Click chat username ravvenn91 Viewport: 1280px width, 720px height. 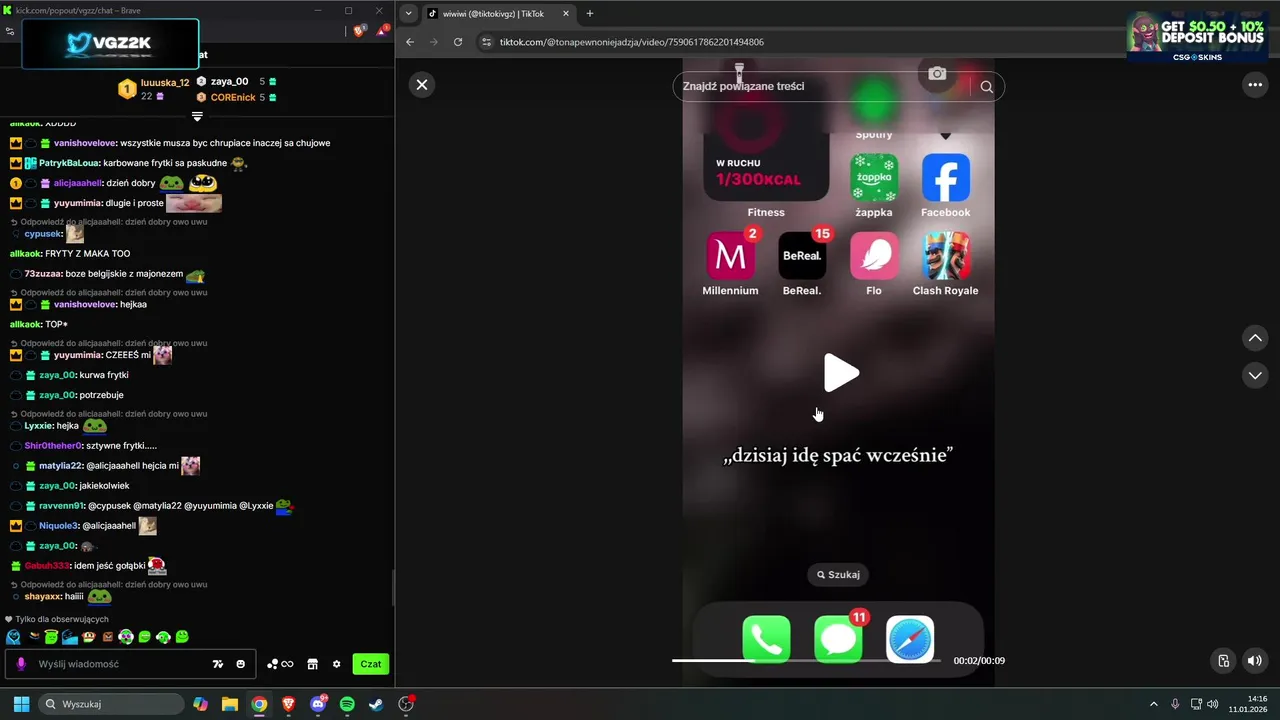tap(61, 506)
